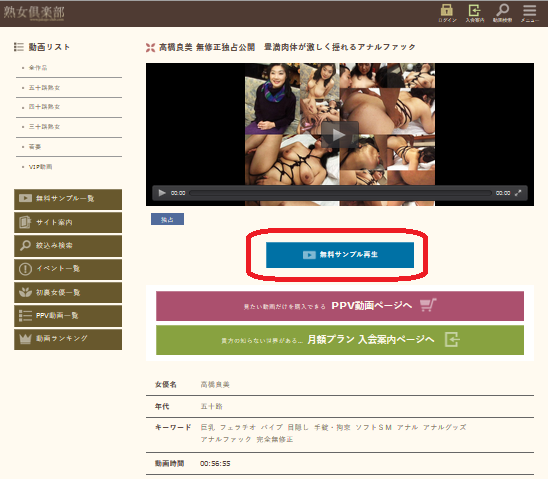Toggle fullscreen with the player's expand icon

coord(518,193)
